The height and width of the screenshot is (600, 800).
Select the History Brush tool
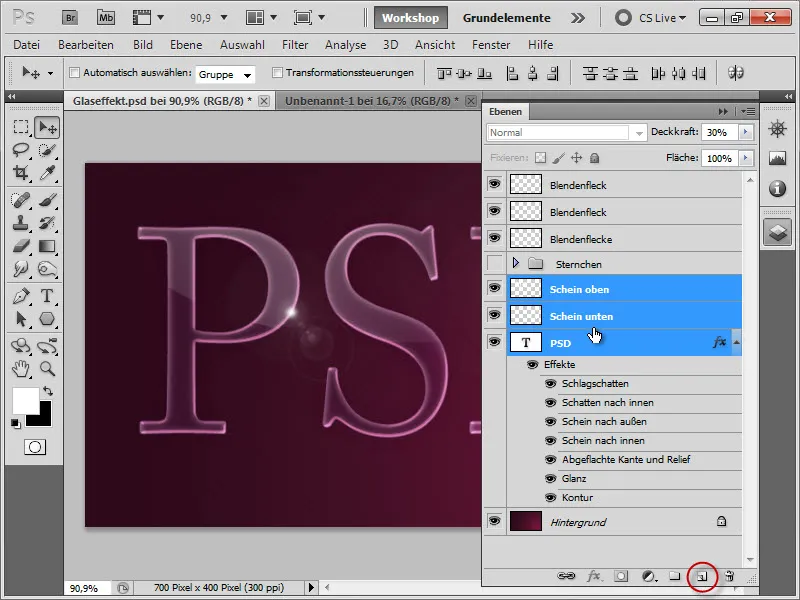47,223
